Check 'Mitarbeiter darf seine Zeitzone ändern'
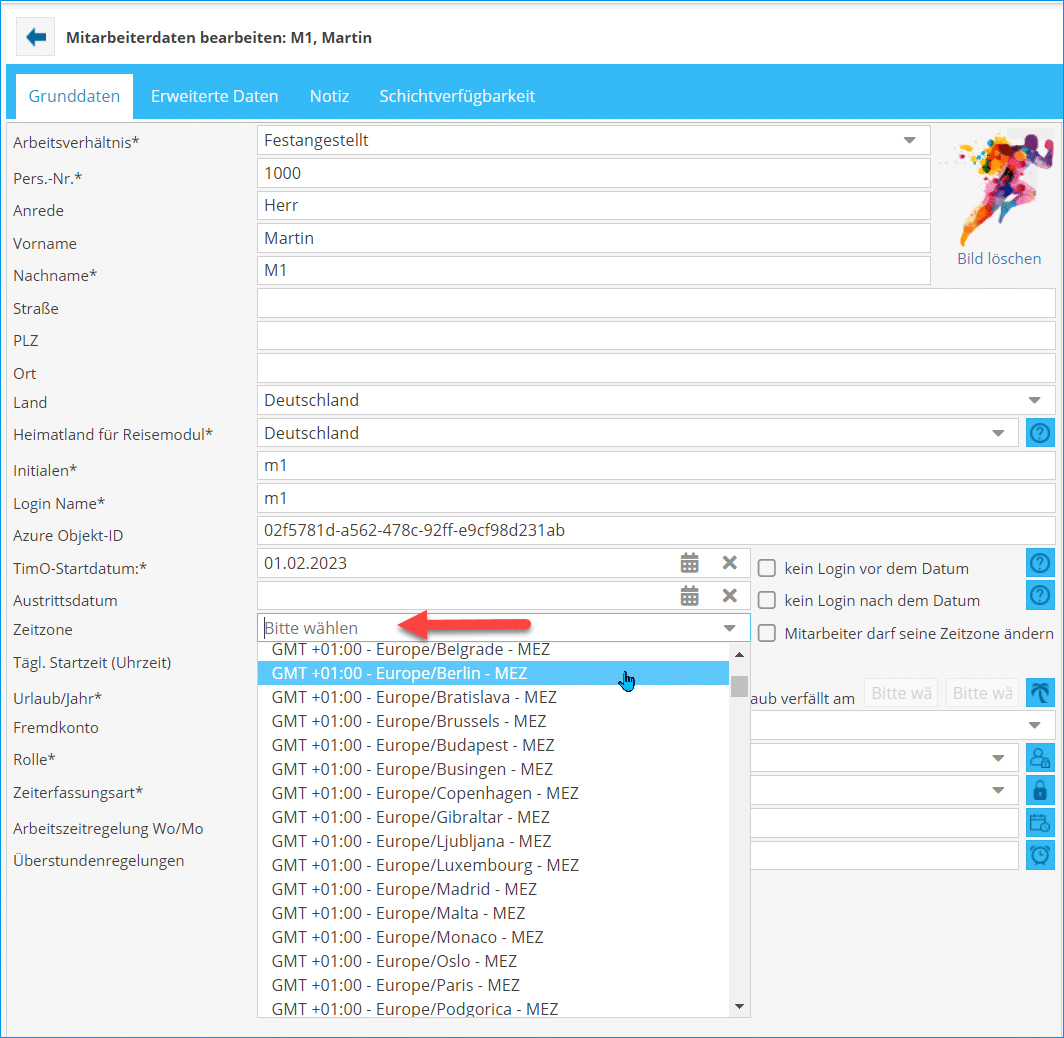This screenshot has width=1064, height=1038. pos(767,633)
